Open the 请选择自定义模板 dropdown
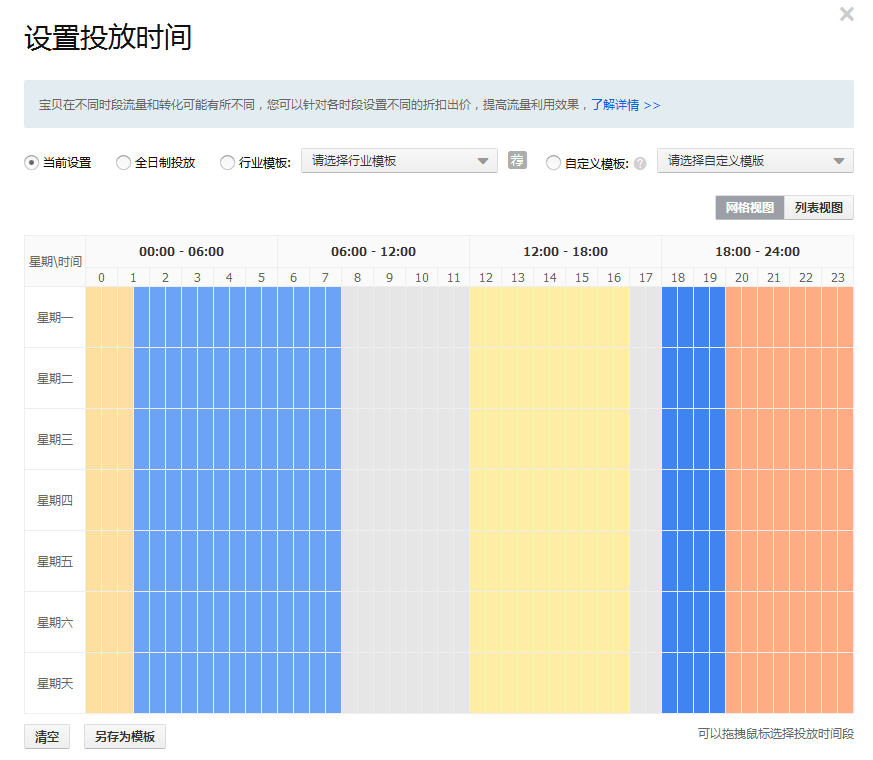Image resolution: width=873 pixels, height=760 pixels. pos(754,160)
